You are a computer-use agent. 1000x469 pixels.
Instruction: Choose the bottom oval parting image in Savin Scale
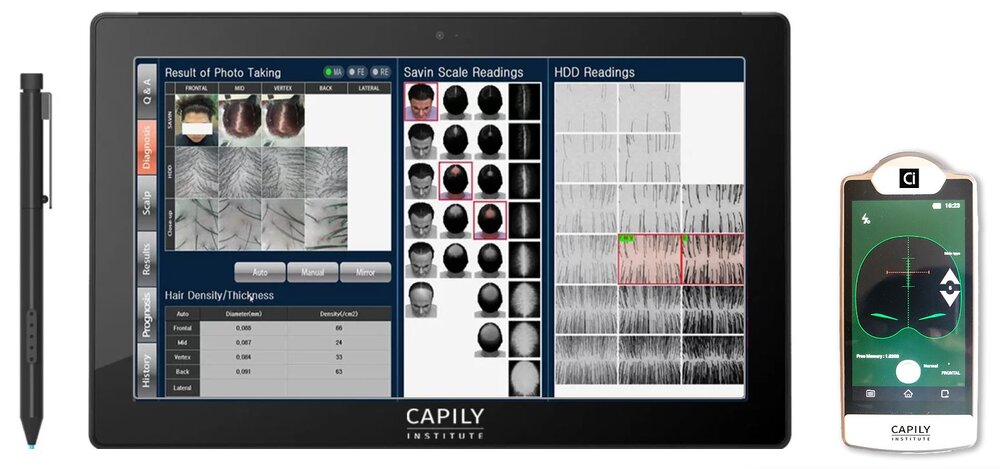tap(524, 378)
